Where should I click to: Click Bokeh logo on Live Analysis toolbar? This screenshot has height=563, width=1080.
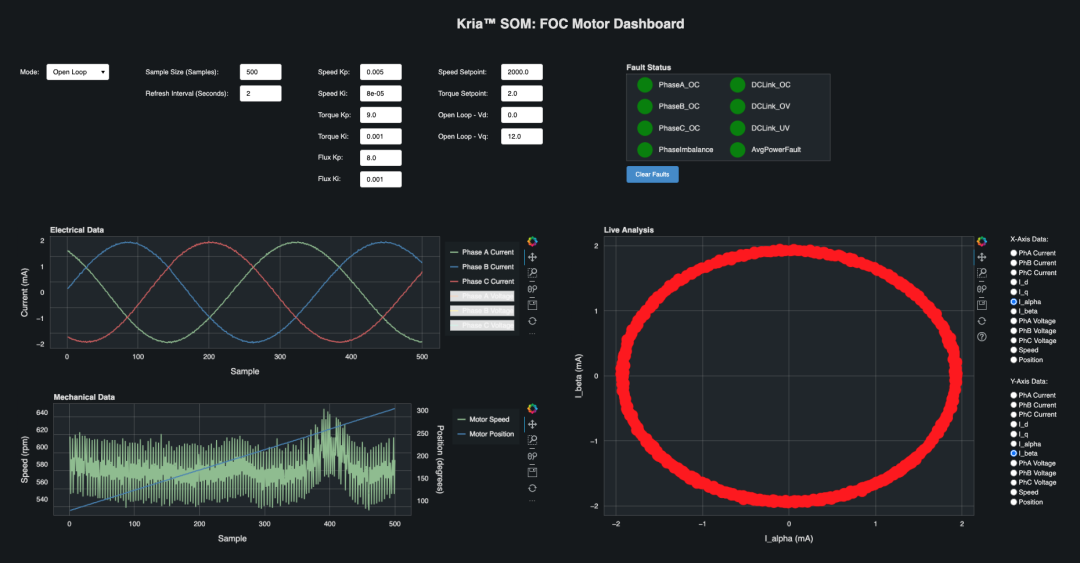click(x=982, y=241)
